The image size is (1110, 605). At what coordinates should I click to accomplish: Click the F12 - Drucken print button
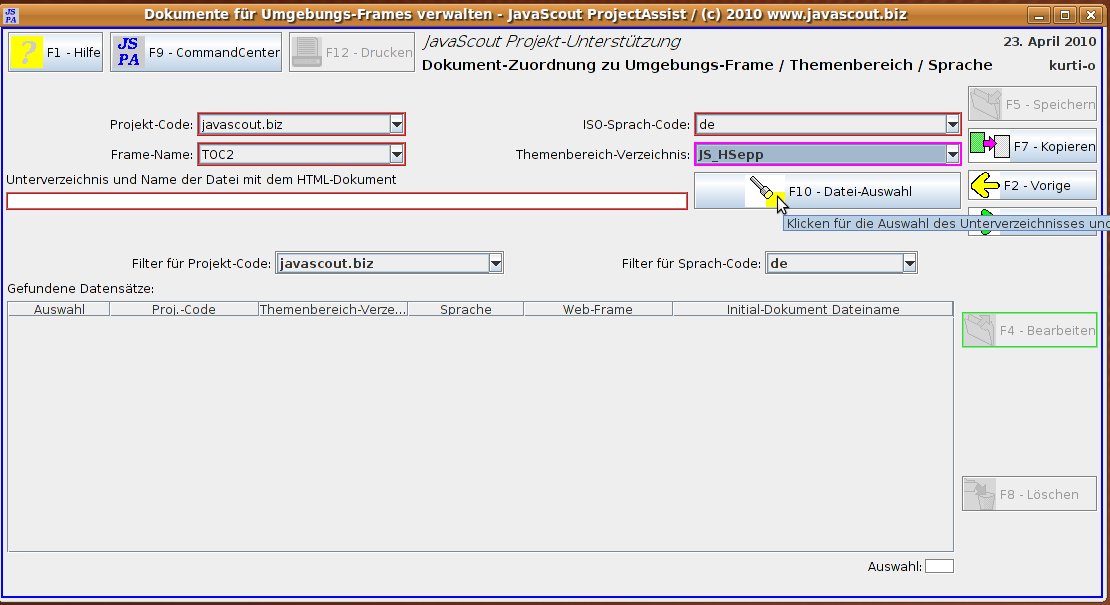point(352,52)
